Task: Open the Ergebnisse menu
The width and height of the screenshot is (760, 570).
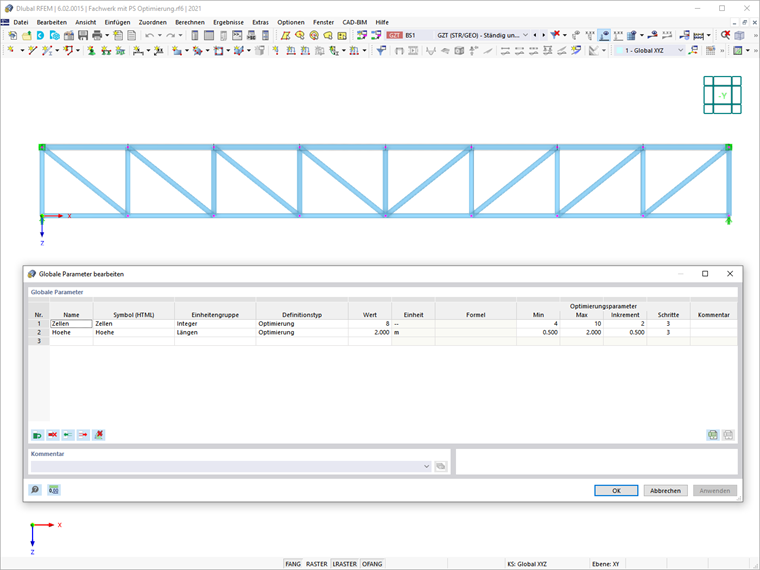Action: click(228, 22)
